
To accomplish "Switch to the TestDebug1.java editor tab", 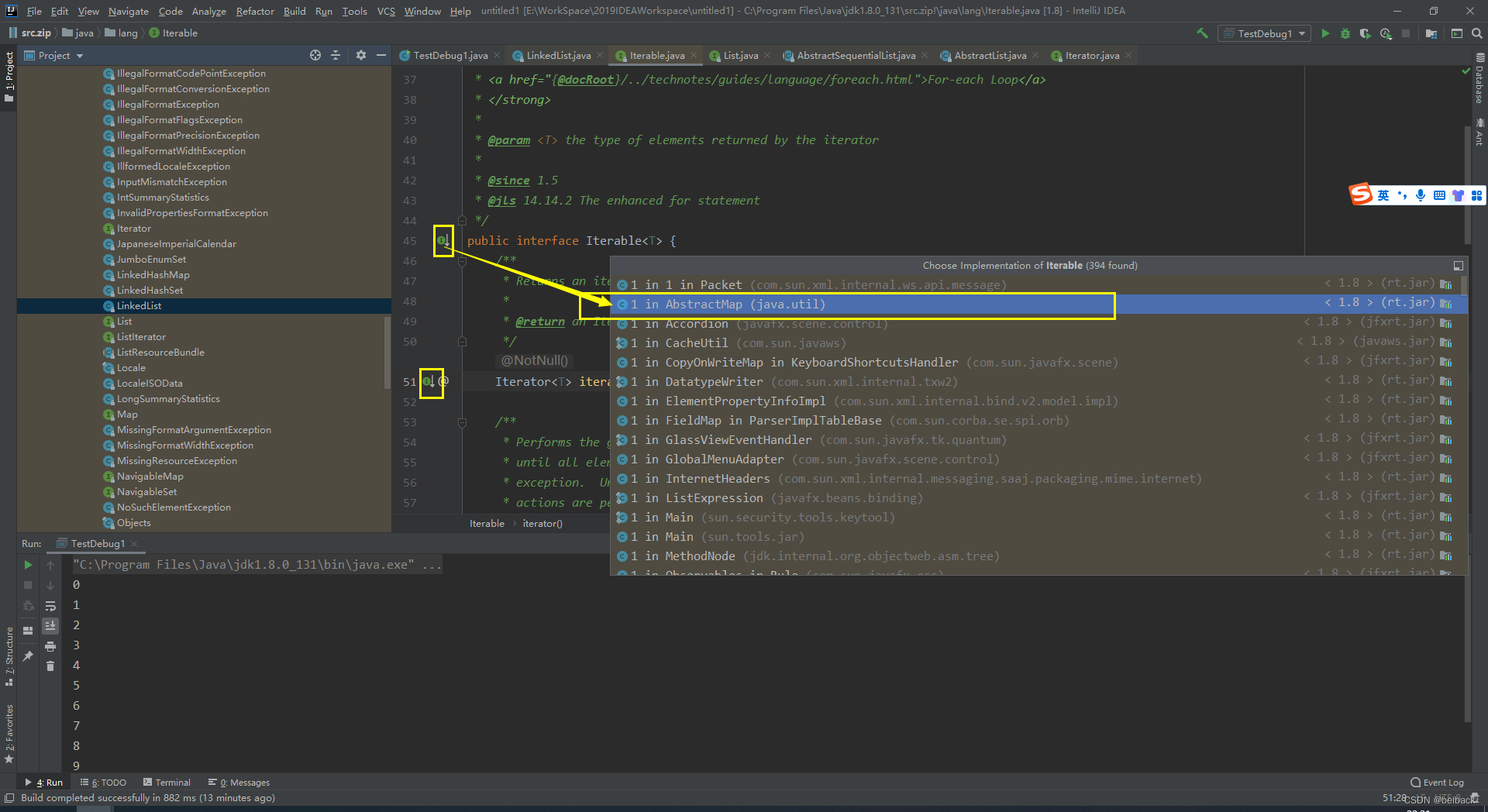I will (450, 56).
